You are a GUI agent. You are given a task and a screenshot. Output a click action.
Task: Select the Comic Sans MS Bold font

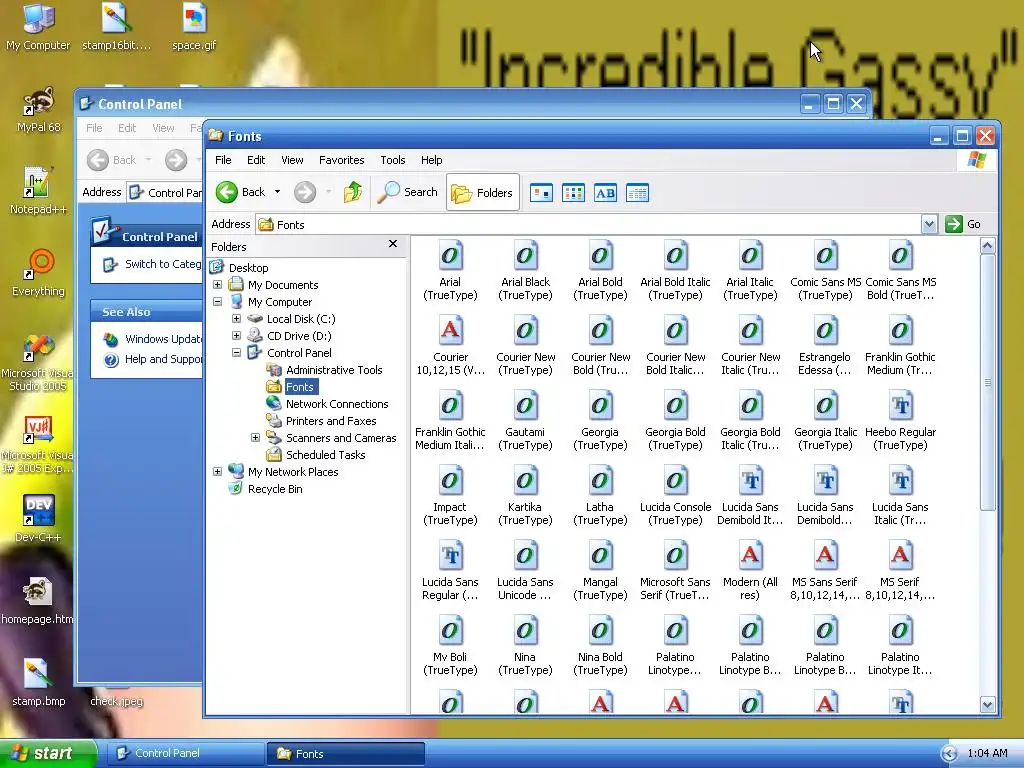click(901, 271)
